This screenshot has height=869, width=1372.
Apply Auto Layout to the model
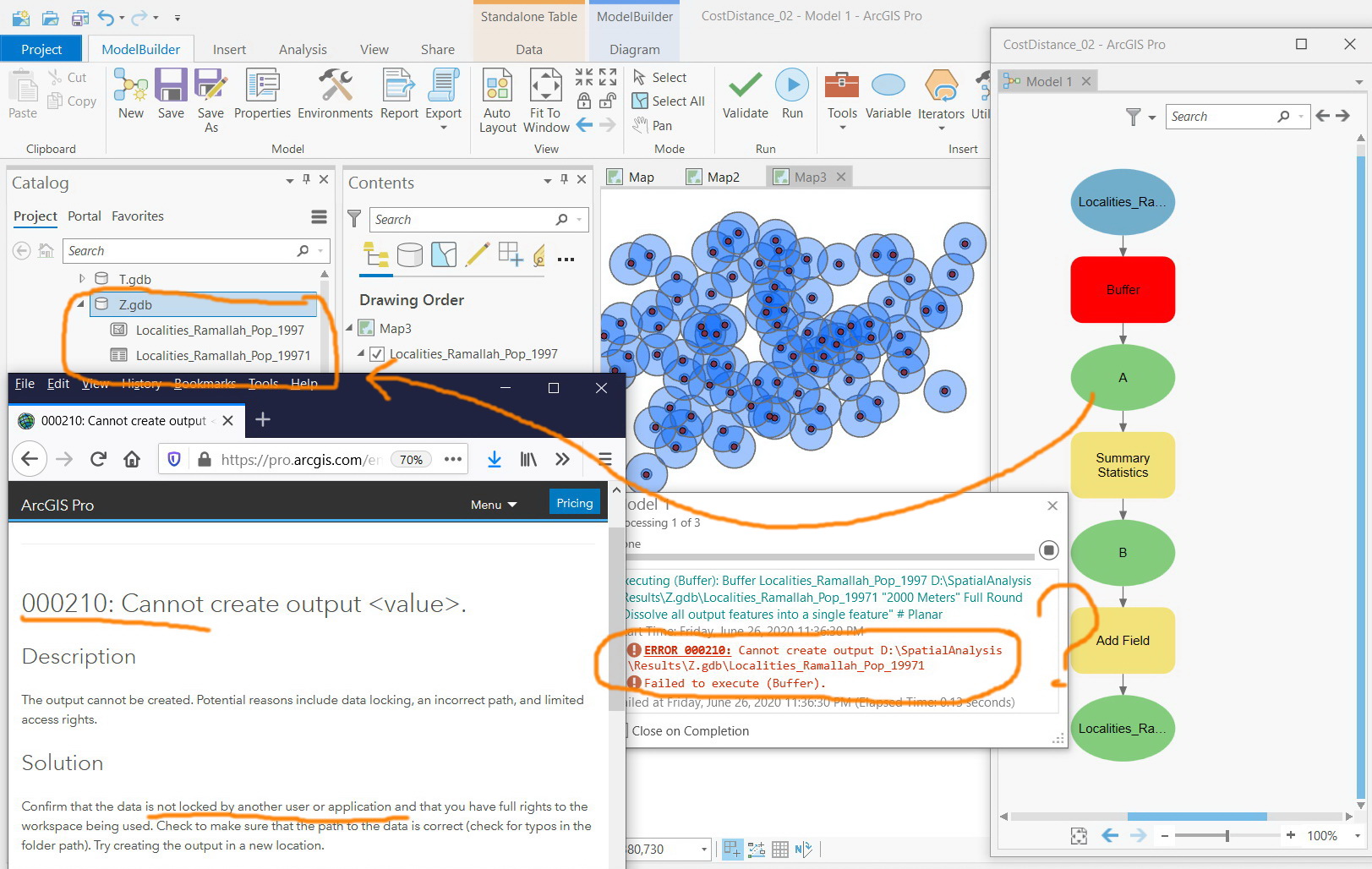[x=497, y=101]
